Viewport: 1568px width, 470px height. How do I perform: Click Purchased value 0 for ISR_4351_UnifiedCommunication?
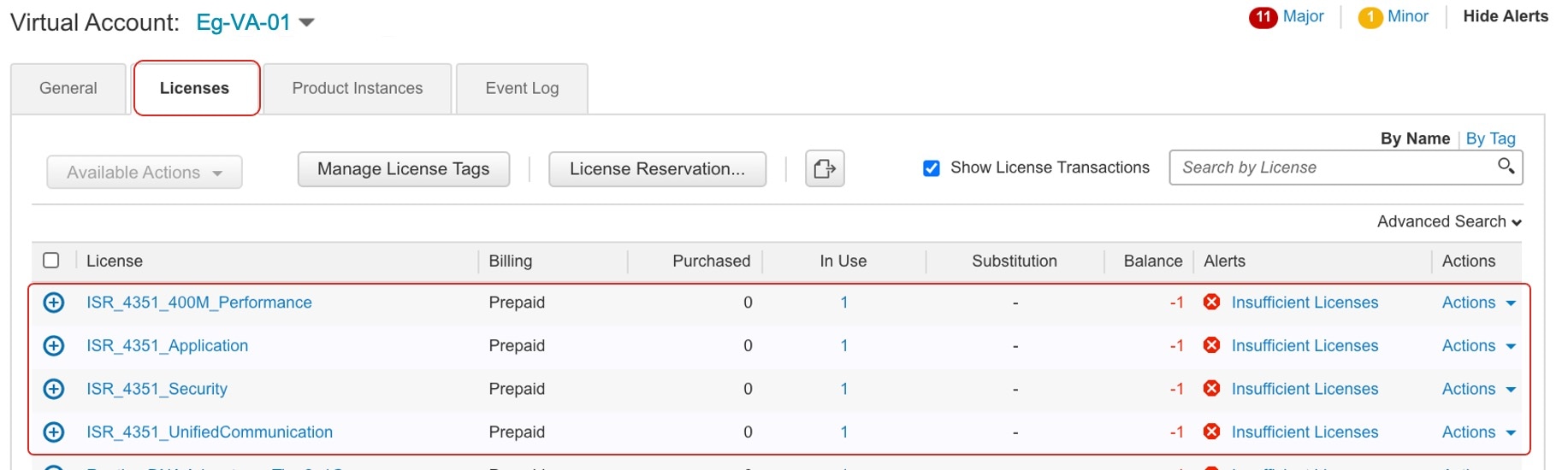(748, 432)
